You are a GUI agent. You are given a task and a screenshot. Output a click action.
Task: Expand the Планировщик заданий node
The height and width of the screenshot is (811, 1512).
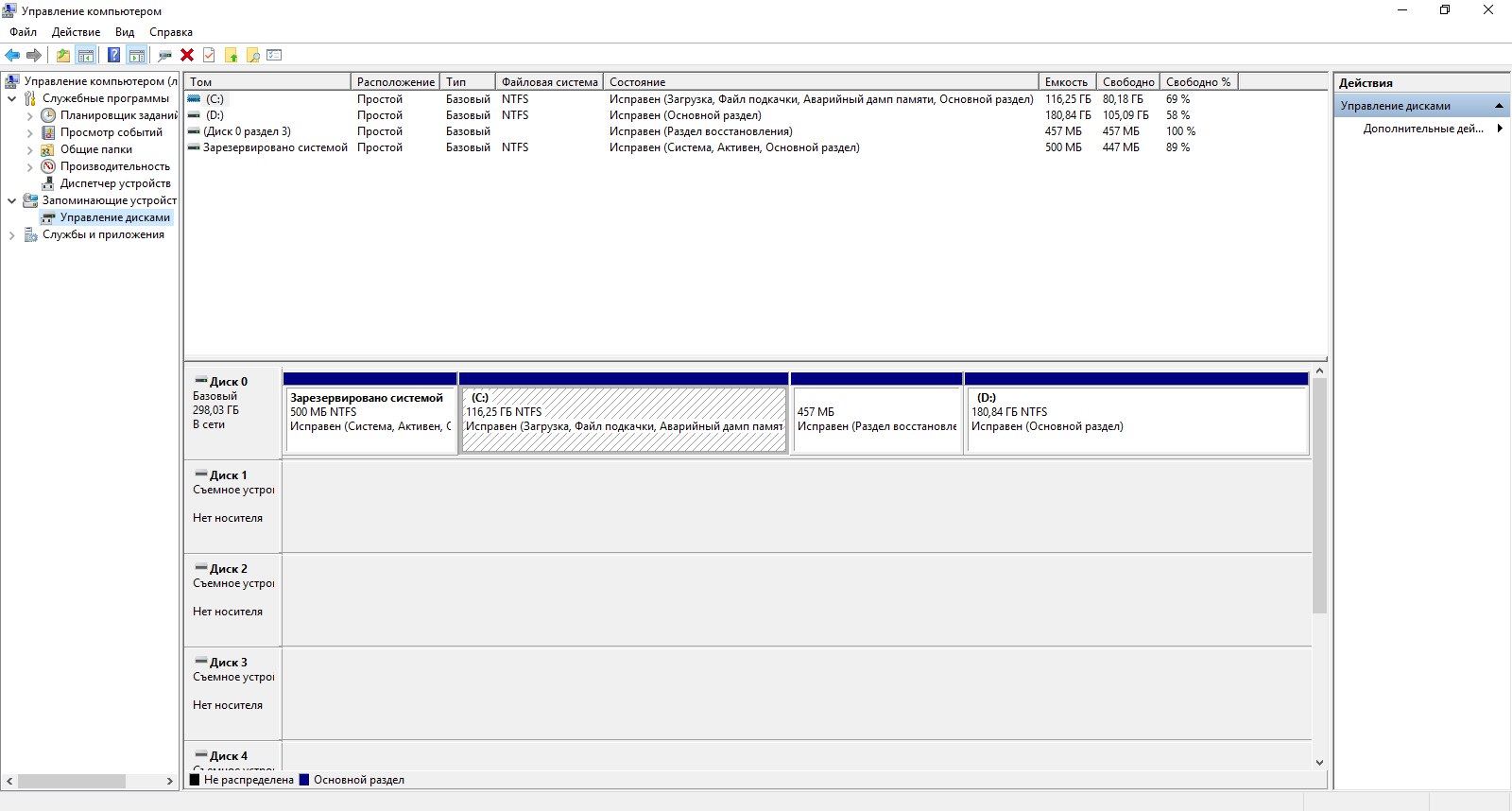(x=29, y=116)
